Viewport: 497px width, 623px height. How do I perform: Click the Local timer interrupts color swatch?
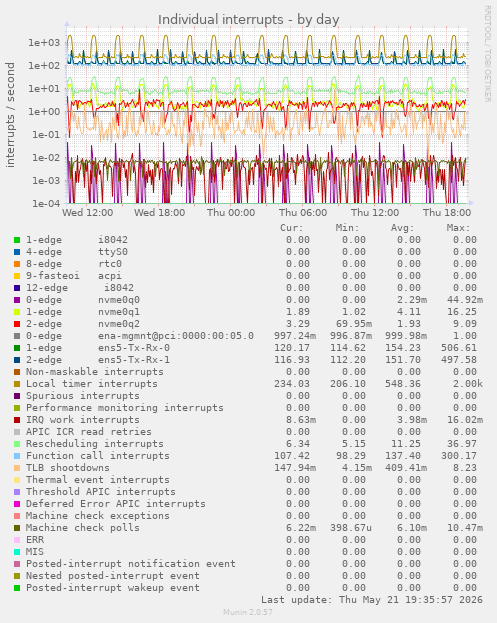coord(17,384)
